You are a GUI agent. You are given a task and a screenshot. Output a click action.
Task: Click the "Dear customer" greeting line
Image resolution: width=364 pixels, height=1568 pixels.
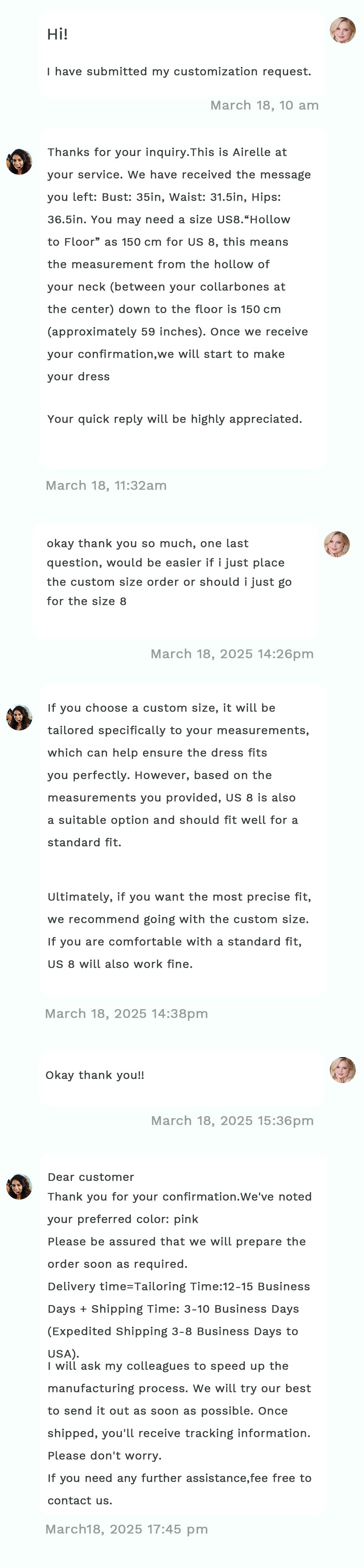click(x=90, y=1177)
